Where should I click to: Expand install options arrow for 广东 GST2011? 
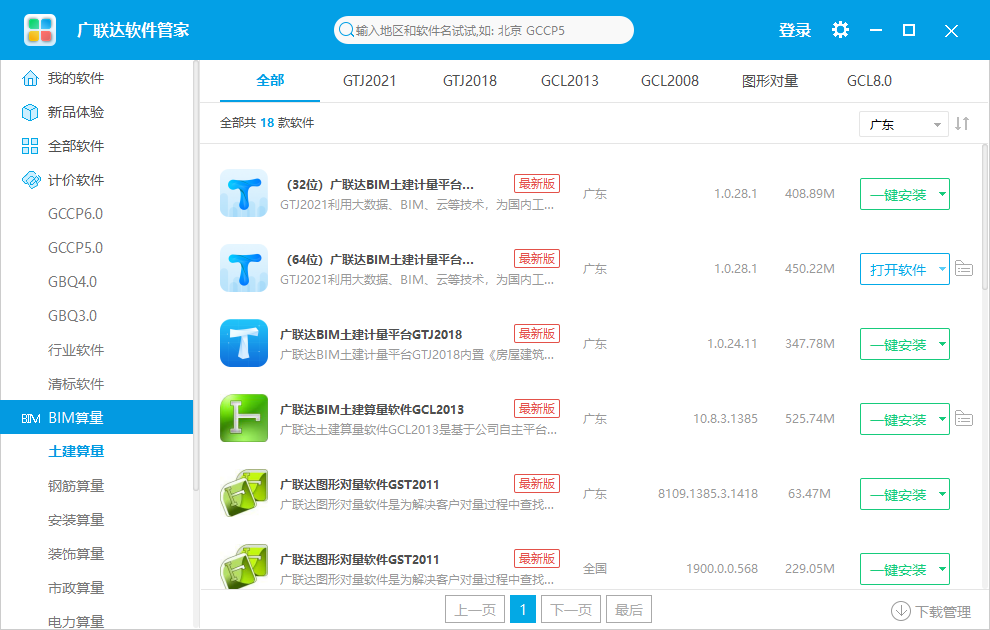click(x=942, y=494)
